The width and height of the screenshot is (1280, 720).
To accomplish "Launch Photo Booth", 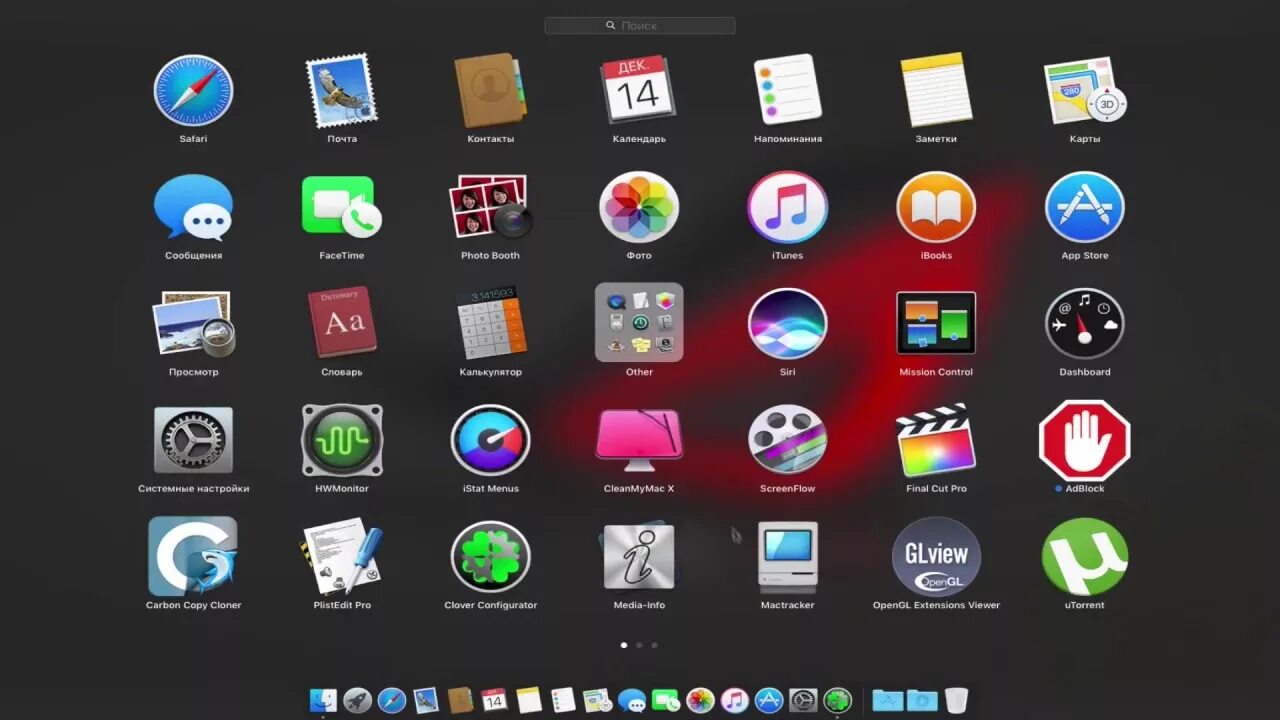I will pyautogui.click(x=490, y=208).
